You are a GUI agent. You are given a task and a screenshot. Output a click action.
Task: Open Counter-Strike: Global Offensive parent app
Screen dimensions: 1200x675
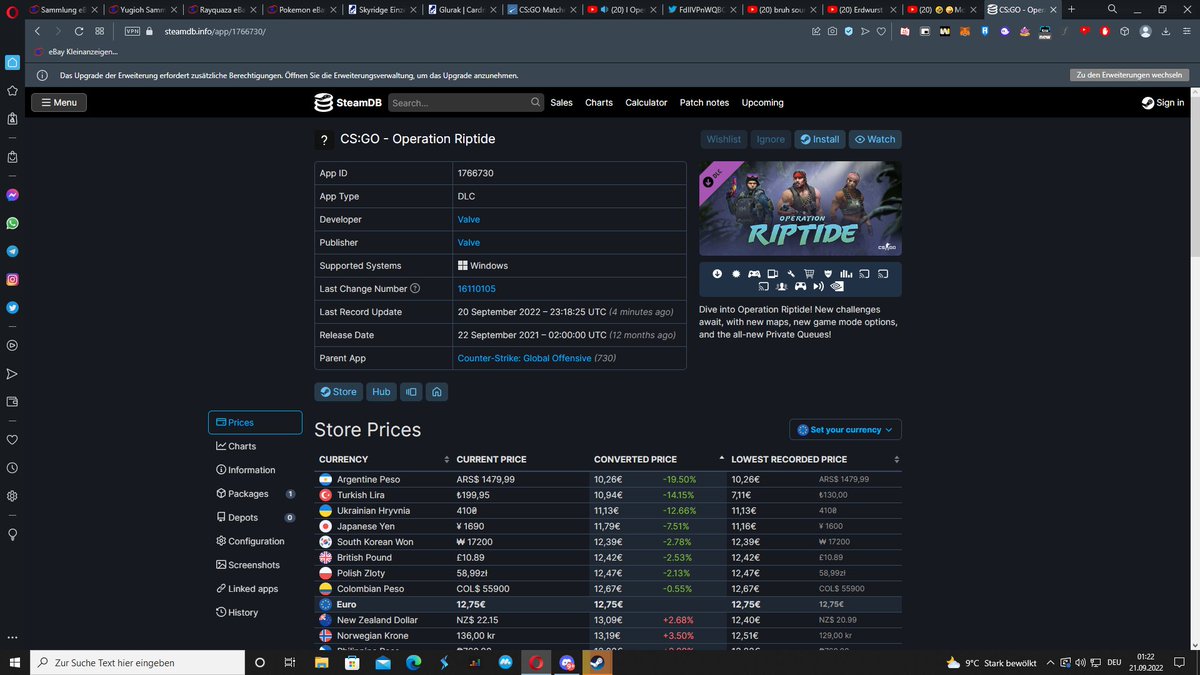coord(524,358)
